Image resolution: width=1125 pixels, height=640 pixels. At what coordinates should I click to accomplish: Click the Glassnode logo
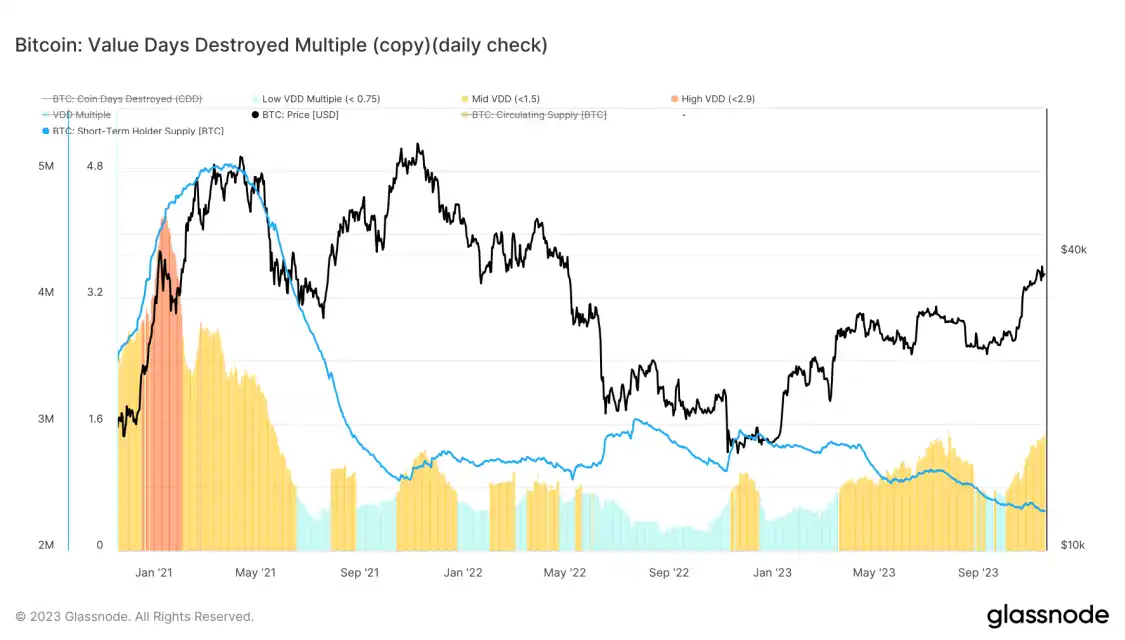coord(1047,615)
